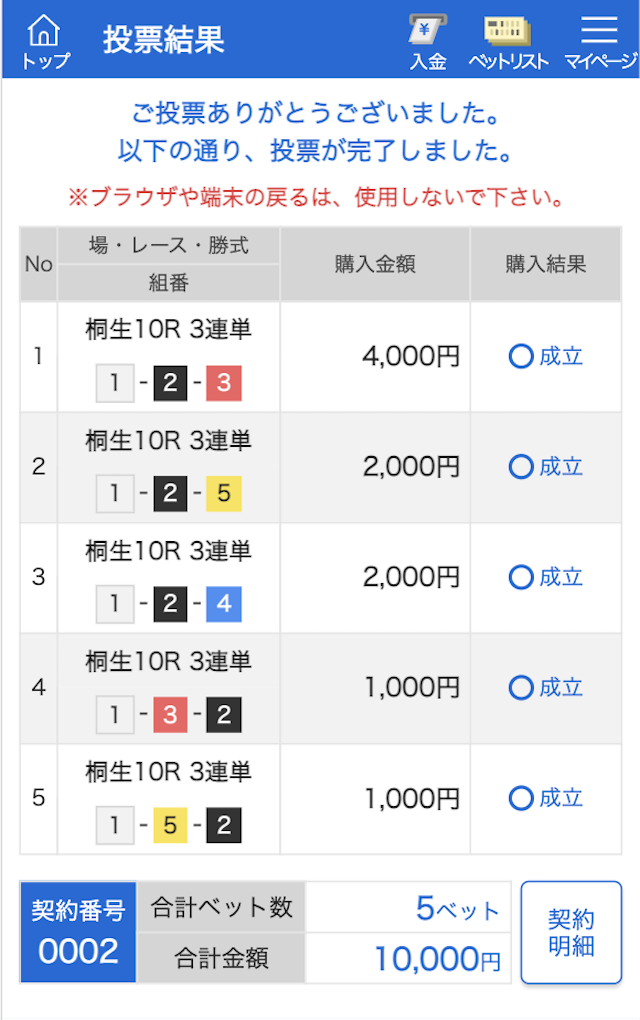The height and width of the screenshot is (1020, 640).
Task: Click the 合計金額 10,000円 total
Action: (438, 958)
